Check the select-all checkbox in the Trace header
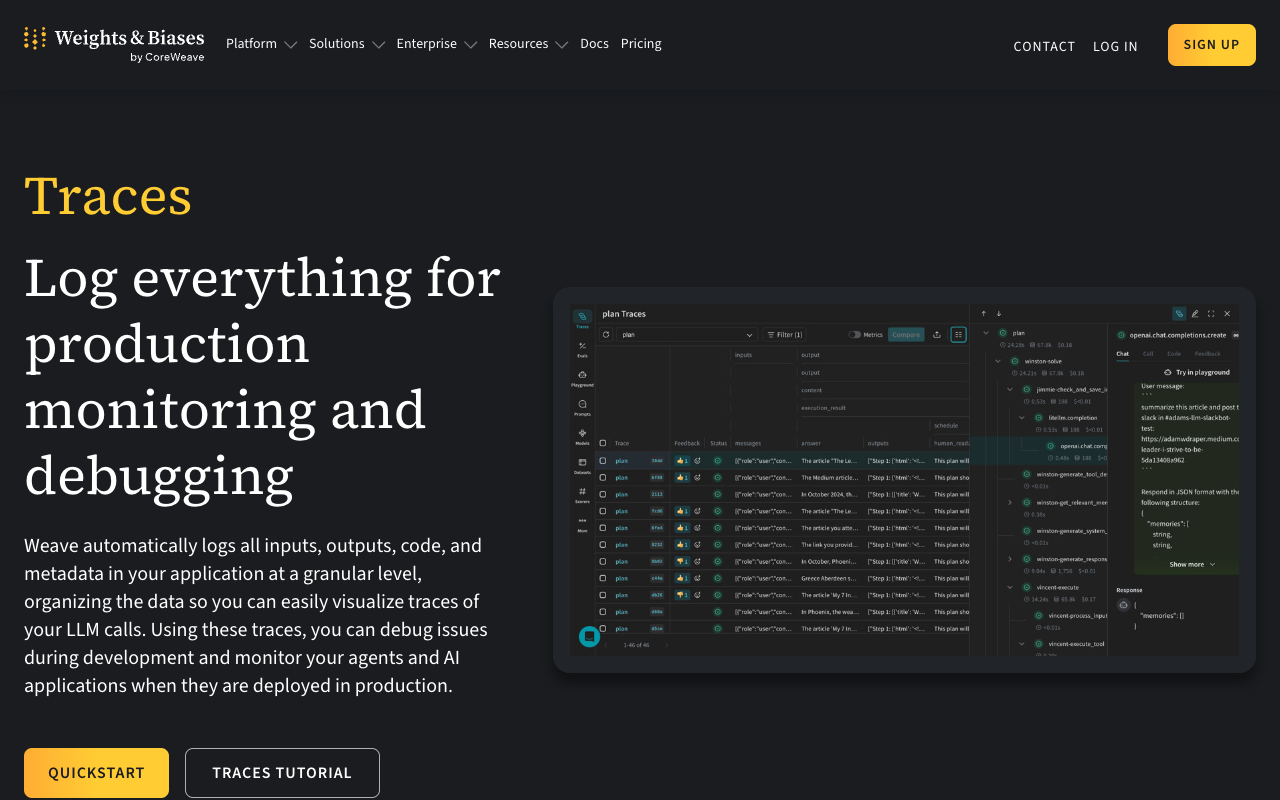Viewport: 1280px width, 800px height. (x=602, y=443)
